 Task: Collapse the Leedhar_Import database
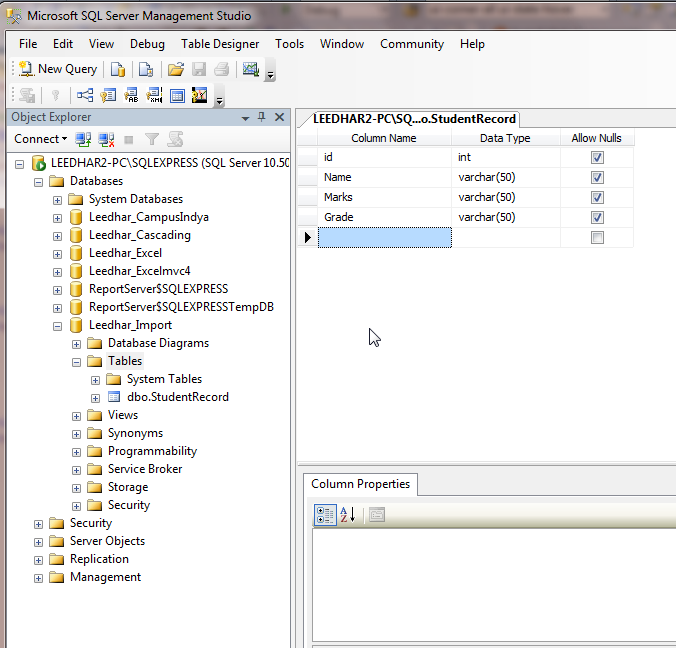coord(57,326)
